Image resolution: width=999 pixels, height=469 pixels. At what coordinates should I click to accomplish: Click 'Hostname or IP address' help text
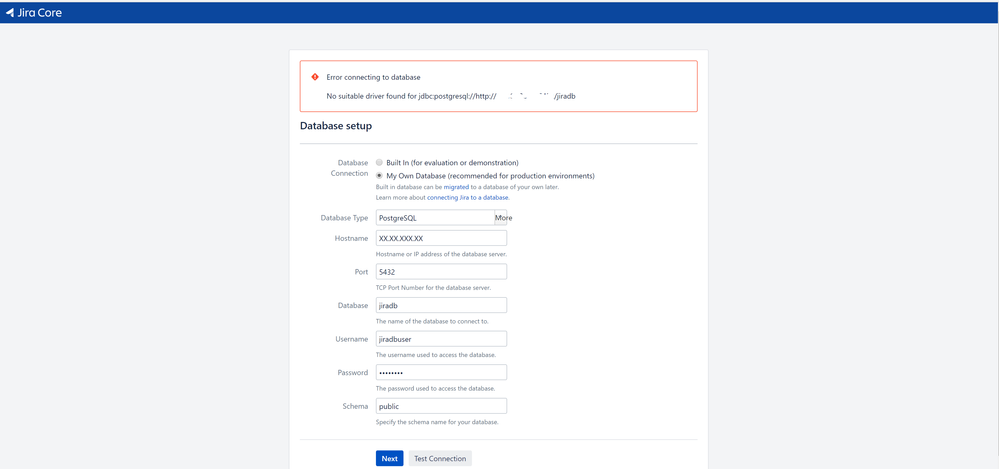(x=442, y=254)
